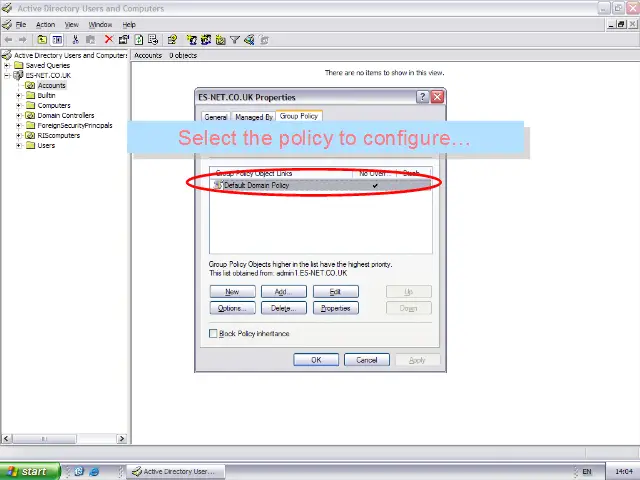
Task: Click the red X Delete toolbar icon
Action: coord(109,39)
